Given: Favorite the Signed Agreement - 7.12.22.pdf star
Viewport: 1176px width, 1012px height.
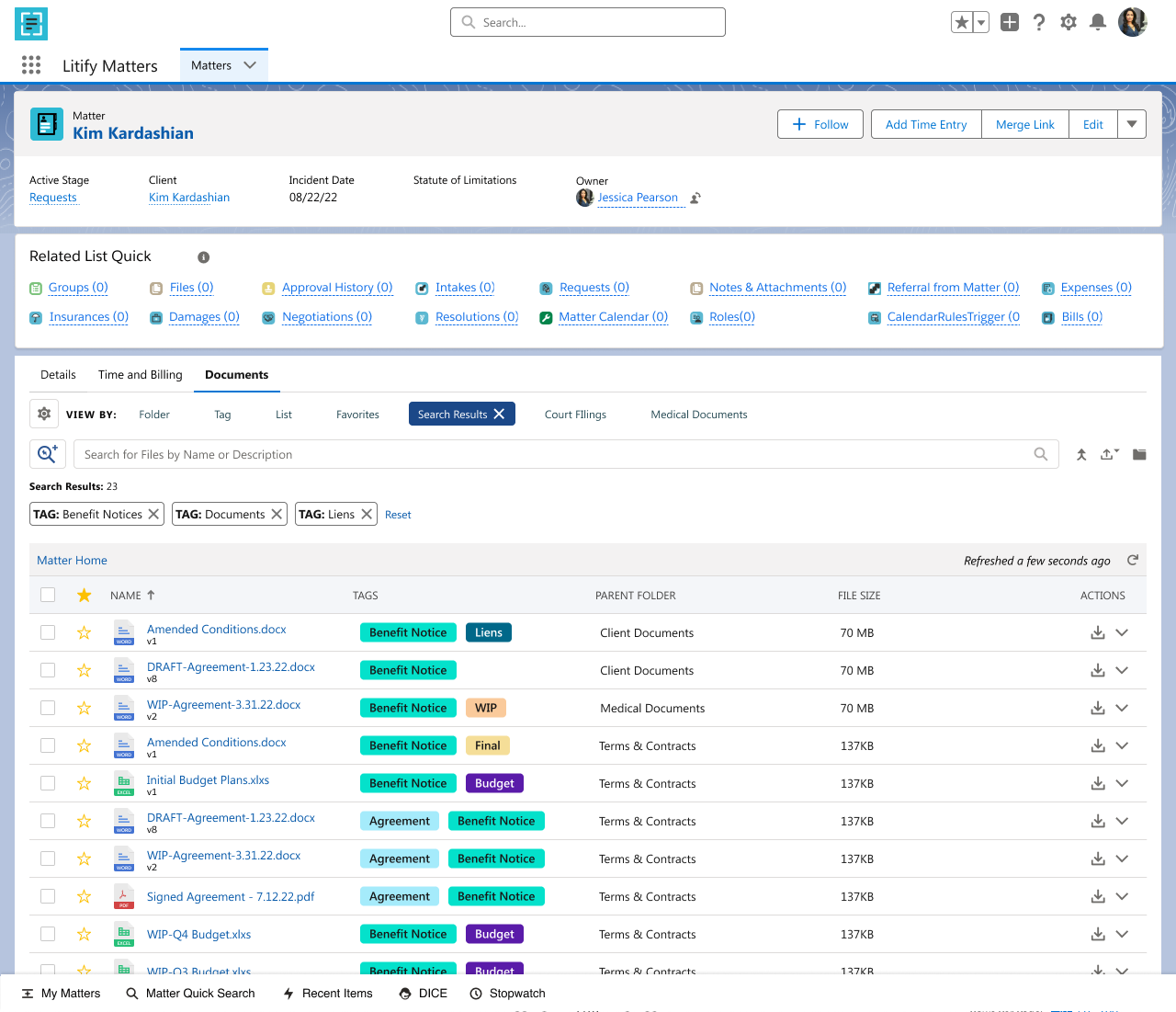Looking at the screenshot, I should (x=85, y=896).
